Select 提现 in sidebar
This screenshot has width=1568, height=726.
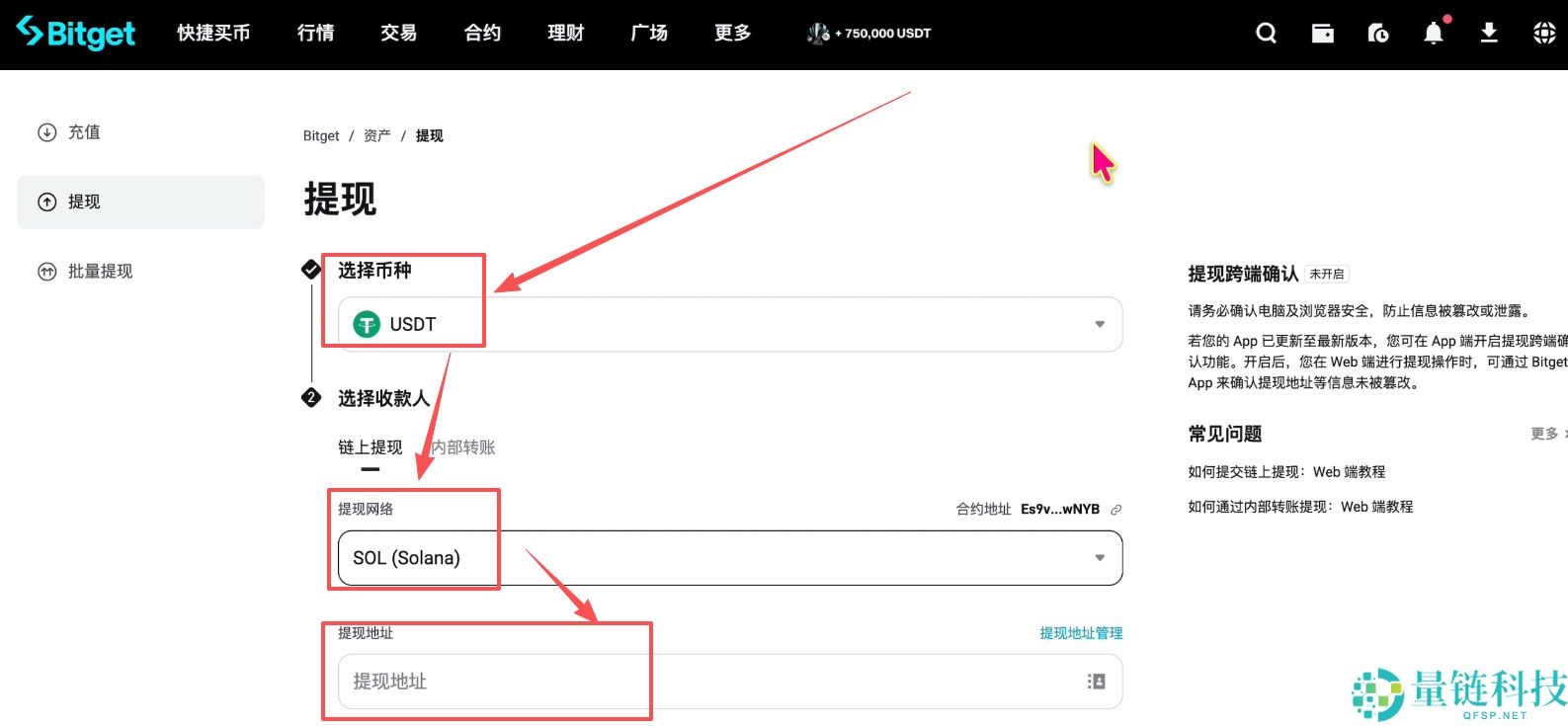pyautogui.click(x=141, y=202)
